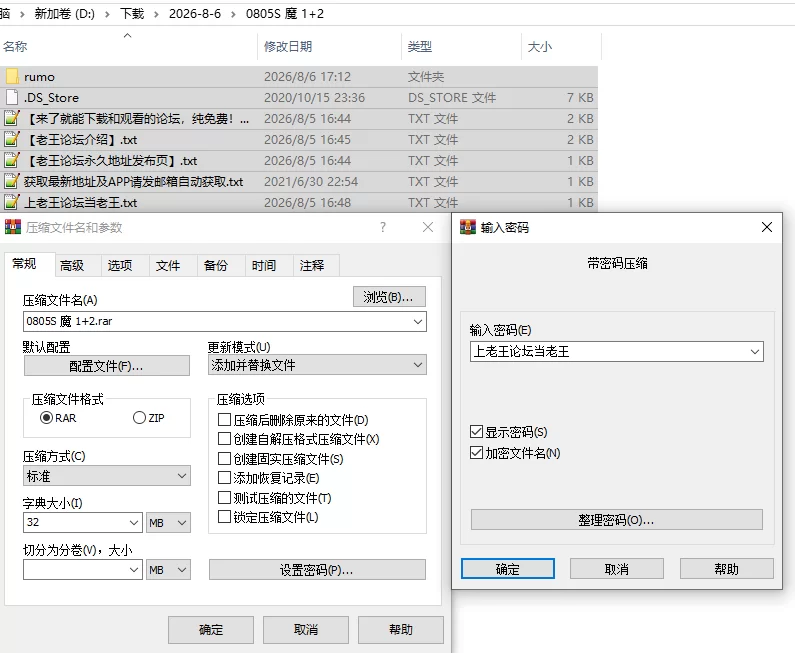Click 0805S 魔 1+2 in address breadcrumb

tap(285, 14)
